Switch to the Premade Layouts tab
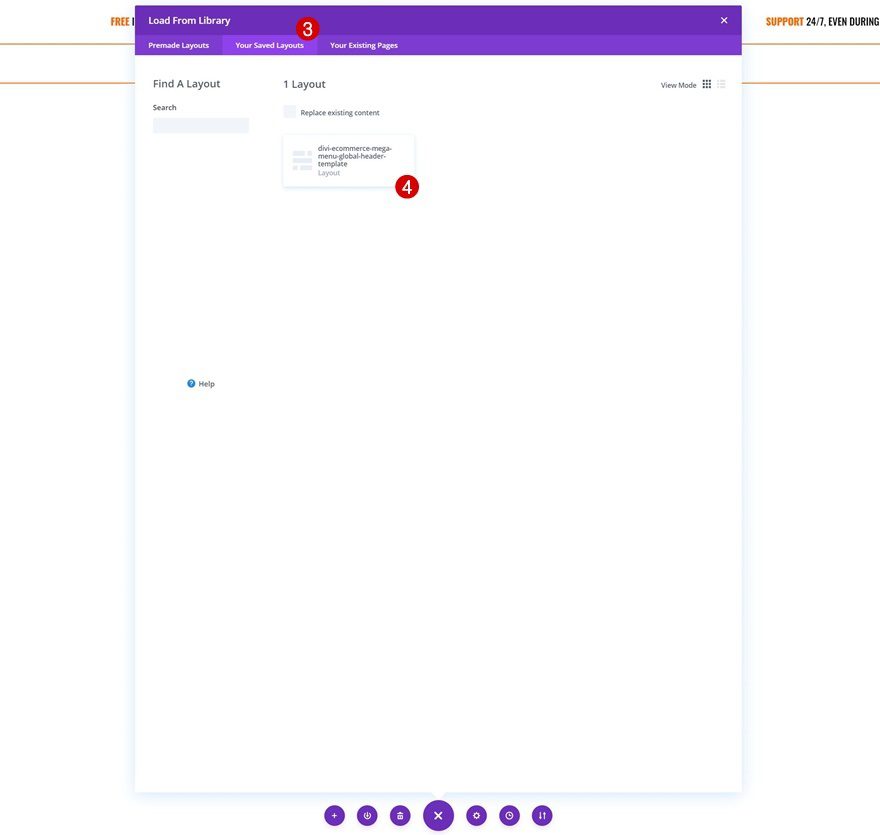The image size is (880, 835). [181, 43]
